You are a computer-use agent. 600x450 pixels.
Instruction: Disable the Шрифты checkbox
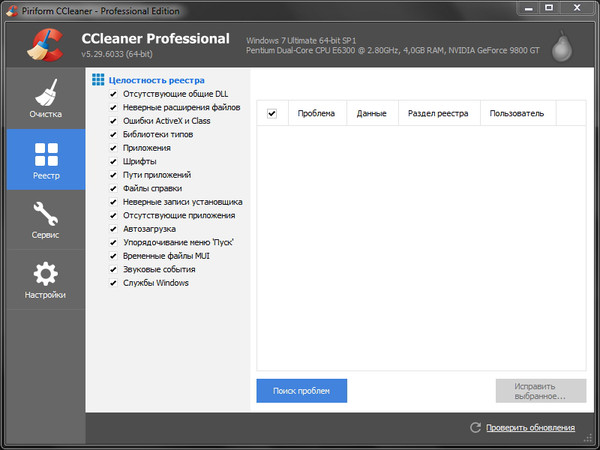click(113, 161)
